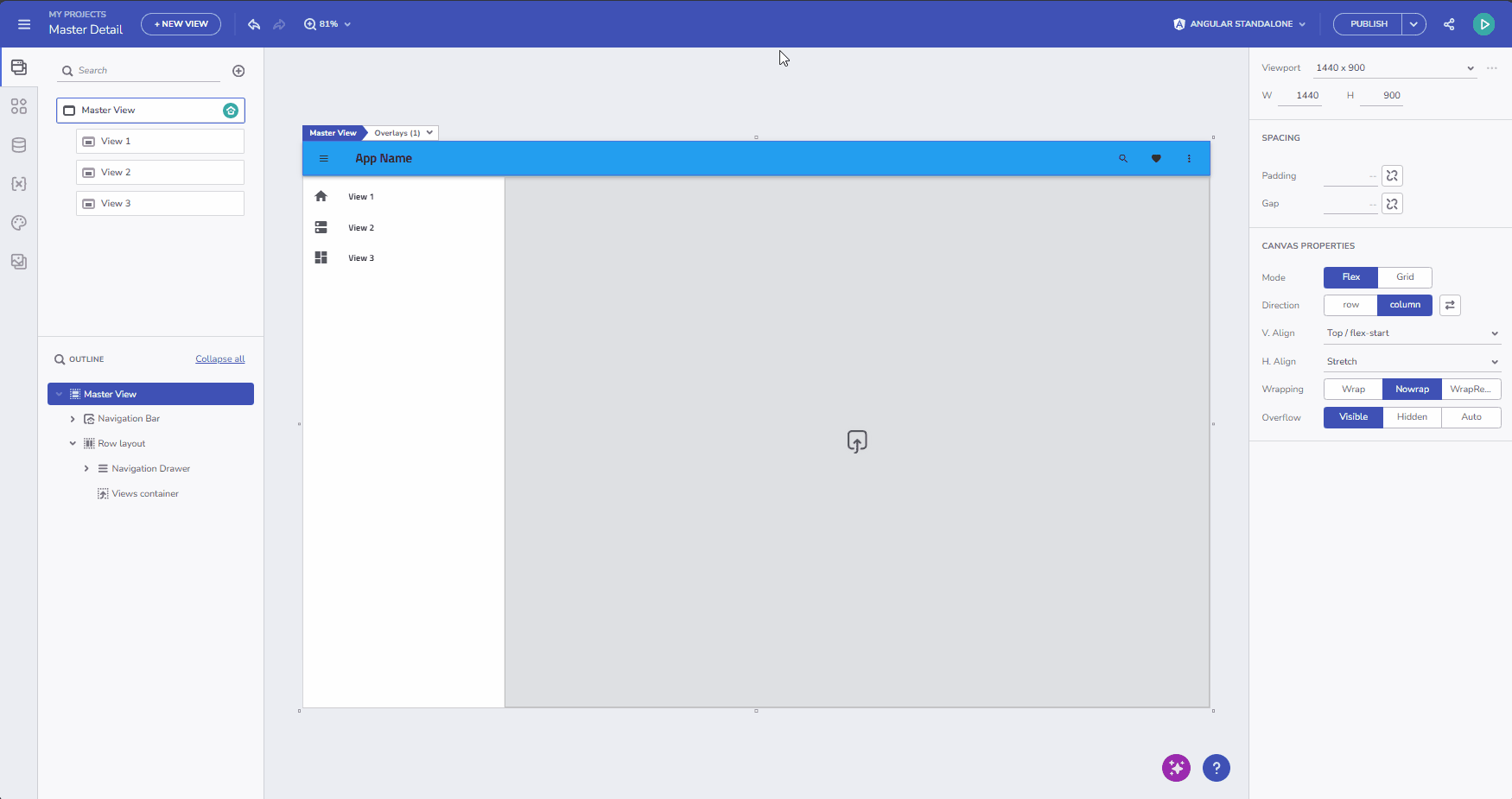1512x799 pixels.
Task: Click the viewport width input field
Action: (x=1306, y=96)
